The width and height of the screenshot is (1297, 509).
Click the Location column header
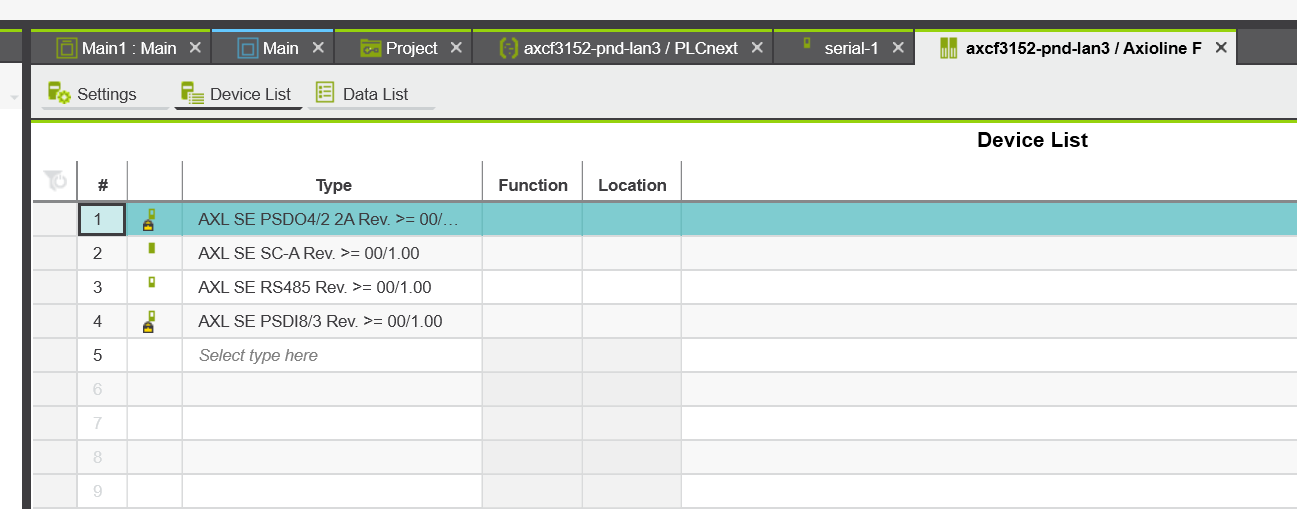632,185
